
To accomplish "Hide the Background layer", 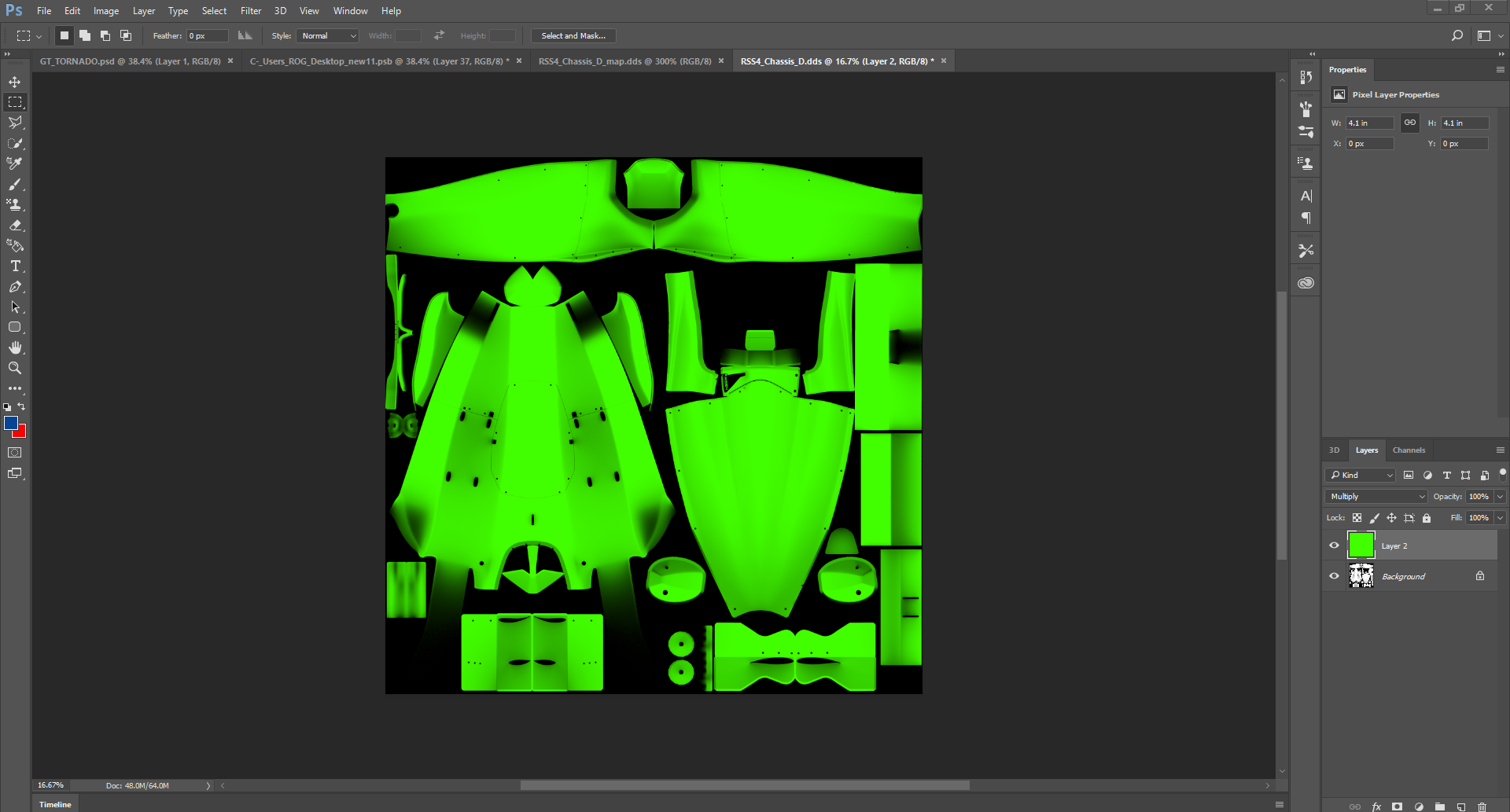I will point(1334,576).
